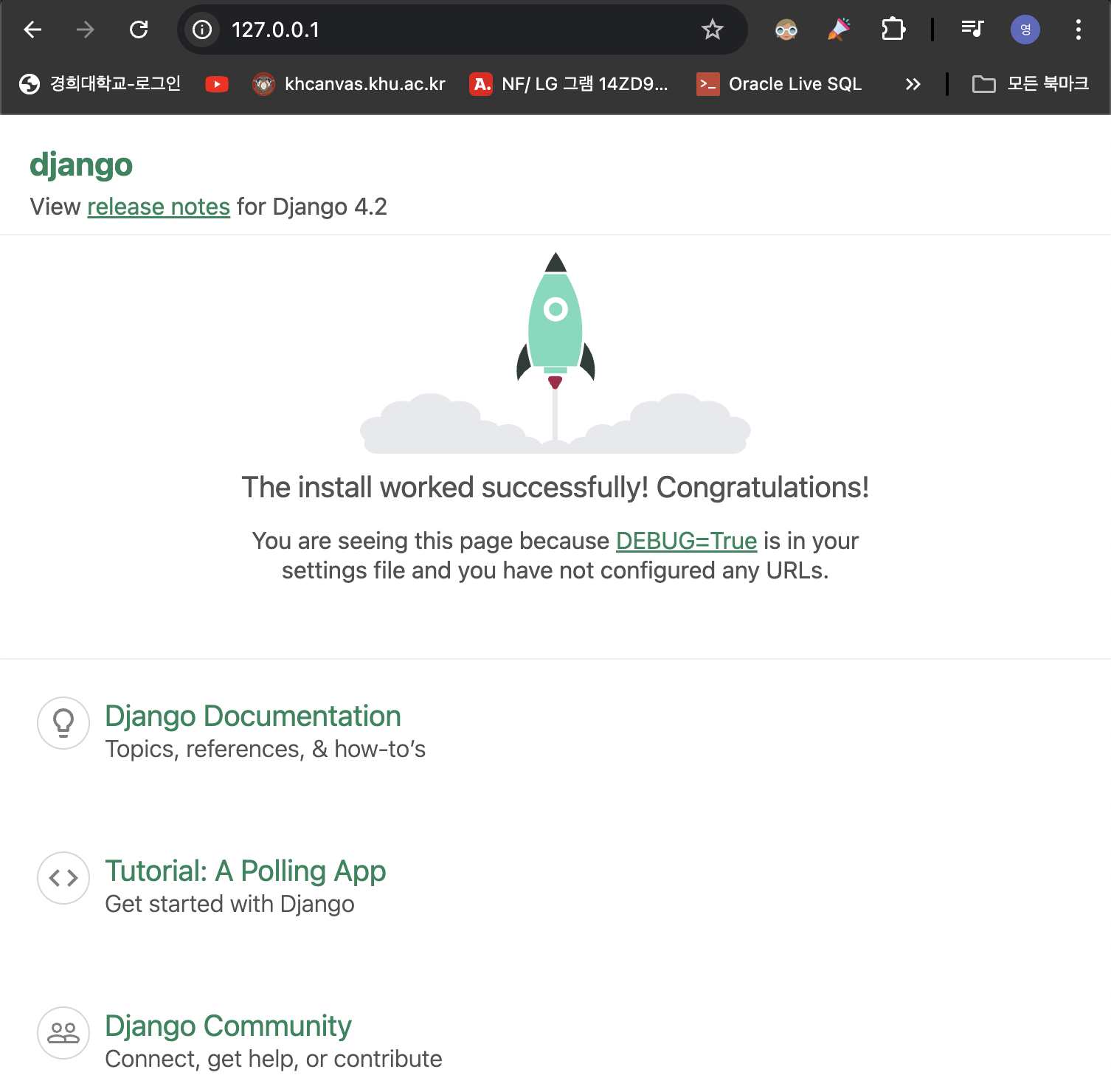Click the browser back arrow
1111x1092 pixels.
(x=32, y=30)
